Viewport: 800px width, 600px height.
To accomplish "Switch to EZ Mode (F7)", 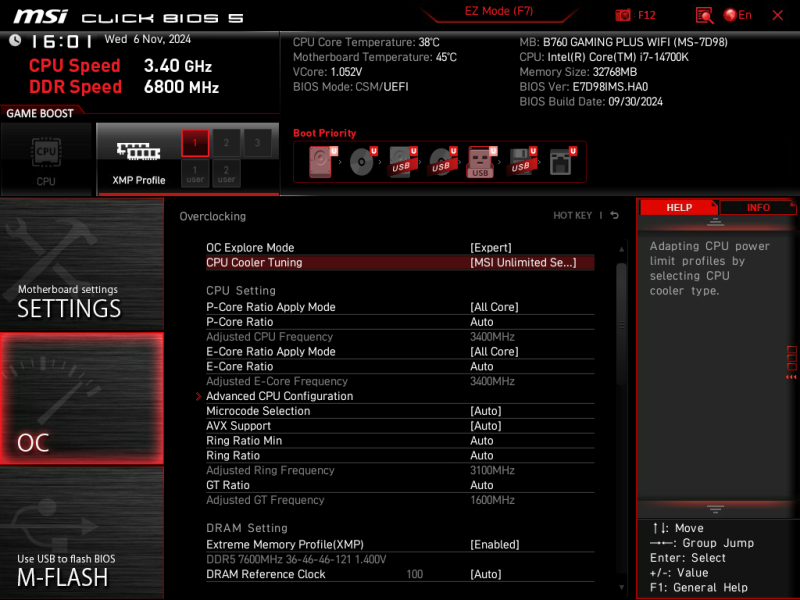I will point(500,11).
